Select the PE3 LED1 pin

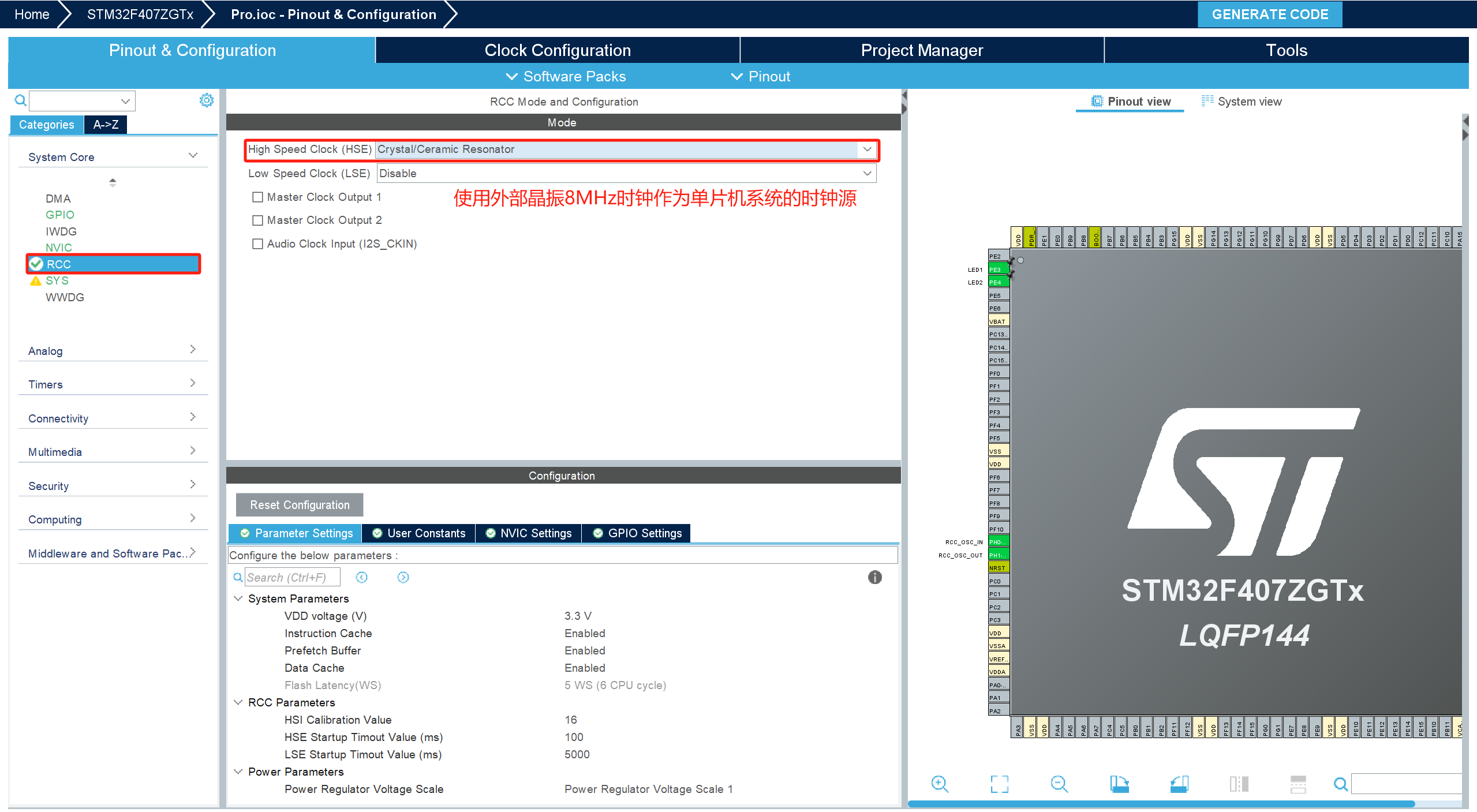[999, 270]
